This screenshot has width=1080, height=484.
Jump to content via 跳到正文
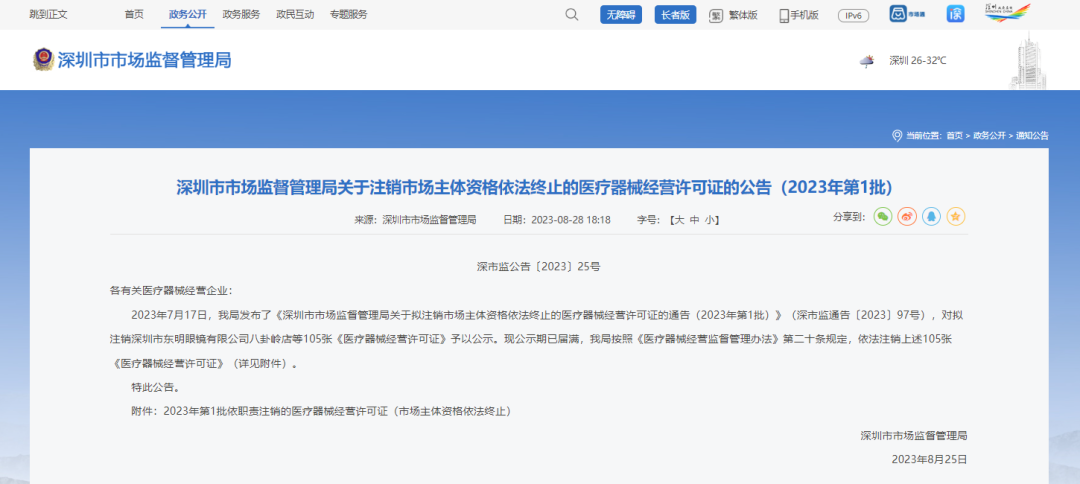pyautogui.click(x=48, y=14)
